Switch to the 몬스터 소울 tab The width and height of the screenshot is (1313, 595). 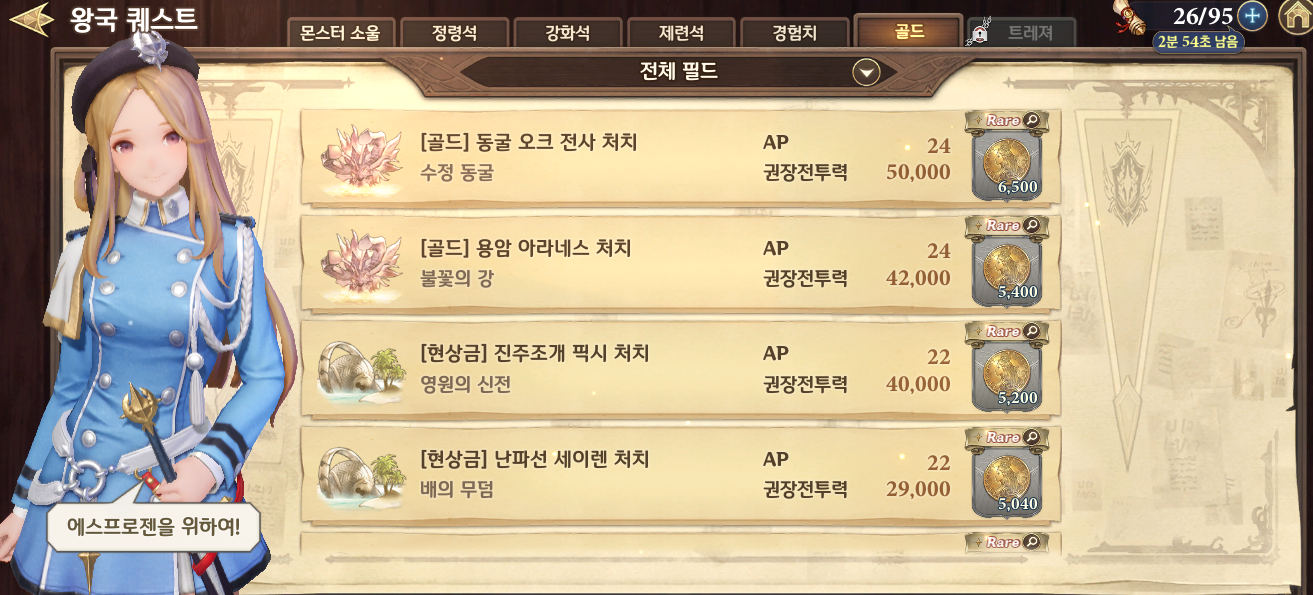point(341,33)
